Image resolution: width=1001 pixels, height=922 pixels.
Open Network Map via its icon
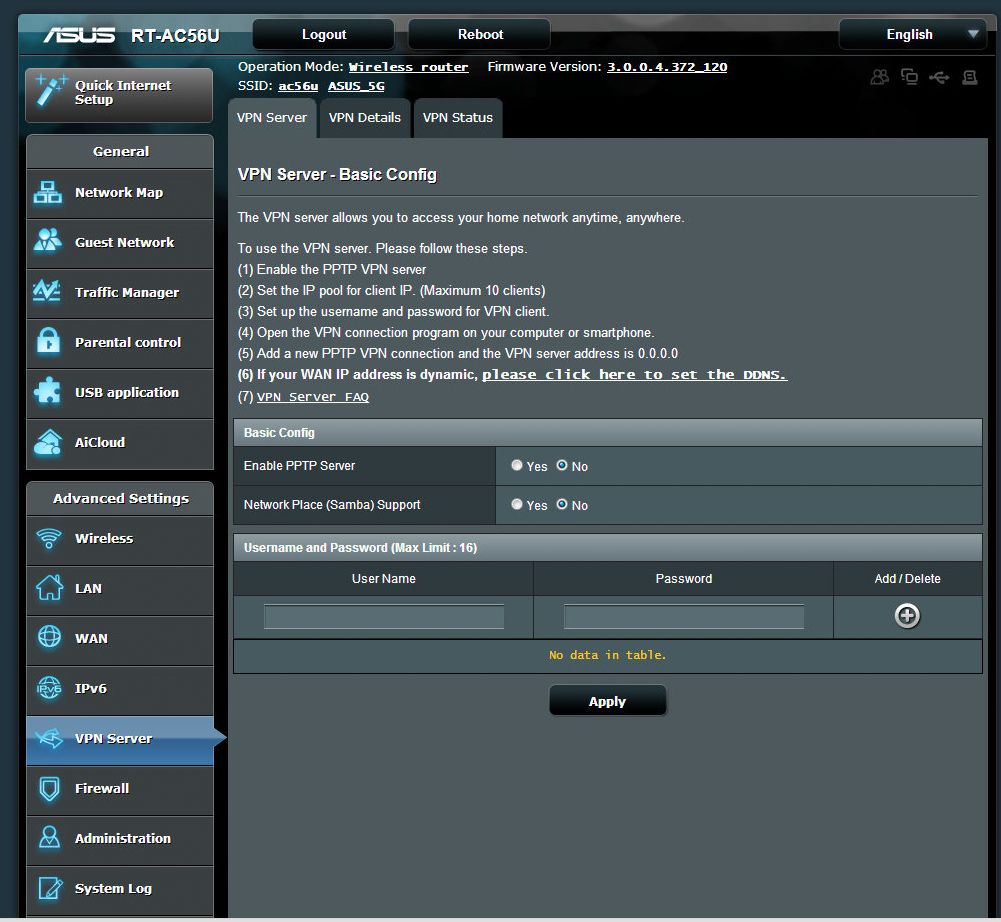(x=48, y=192)
